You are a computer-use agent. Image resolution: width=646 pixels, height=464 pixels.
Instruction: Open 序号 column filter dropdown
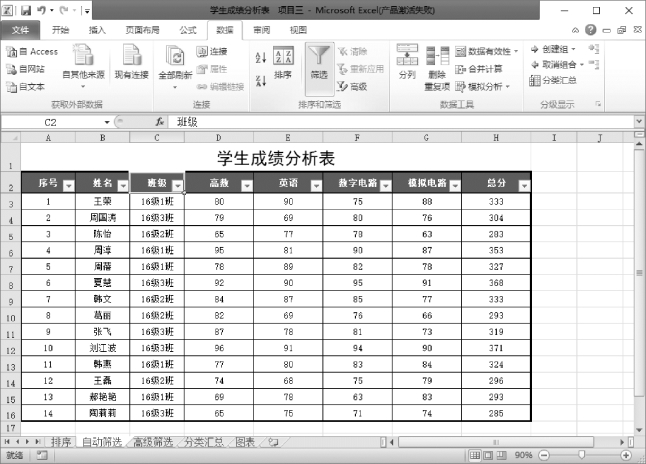(x=68, y=186)
